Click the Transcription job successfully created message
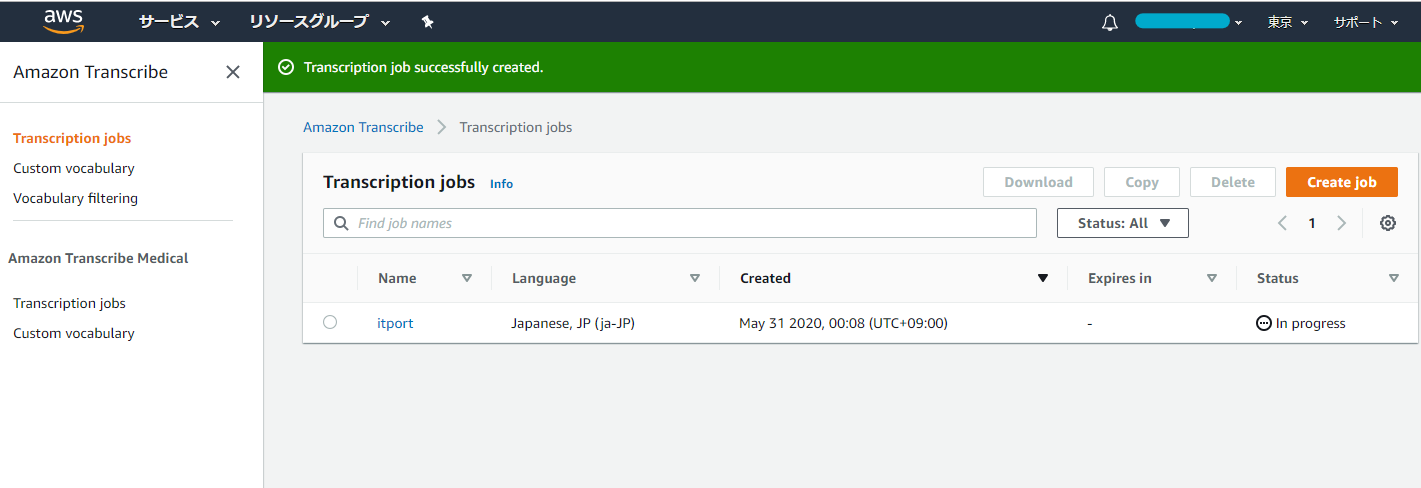The image size is (1421, 488). [423, 67]
